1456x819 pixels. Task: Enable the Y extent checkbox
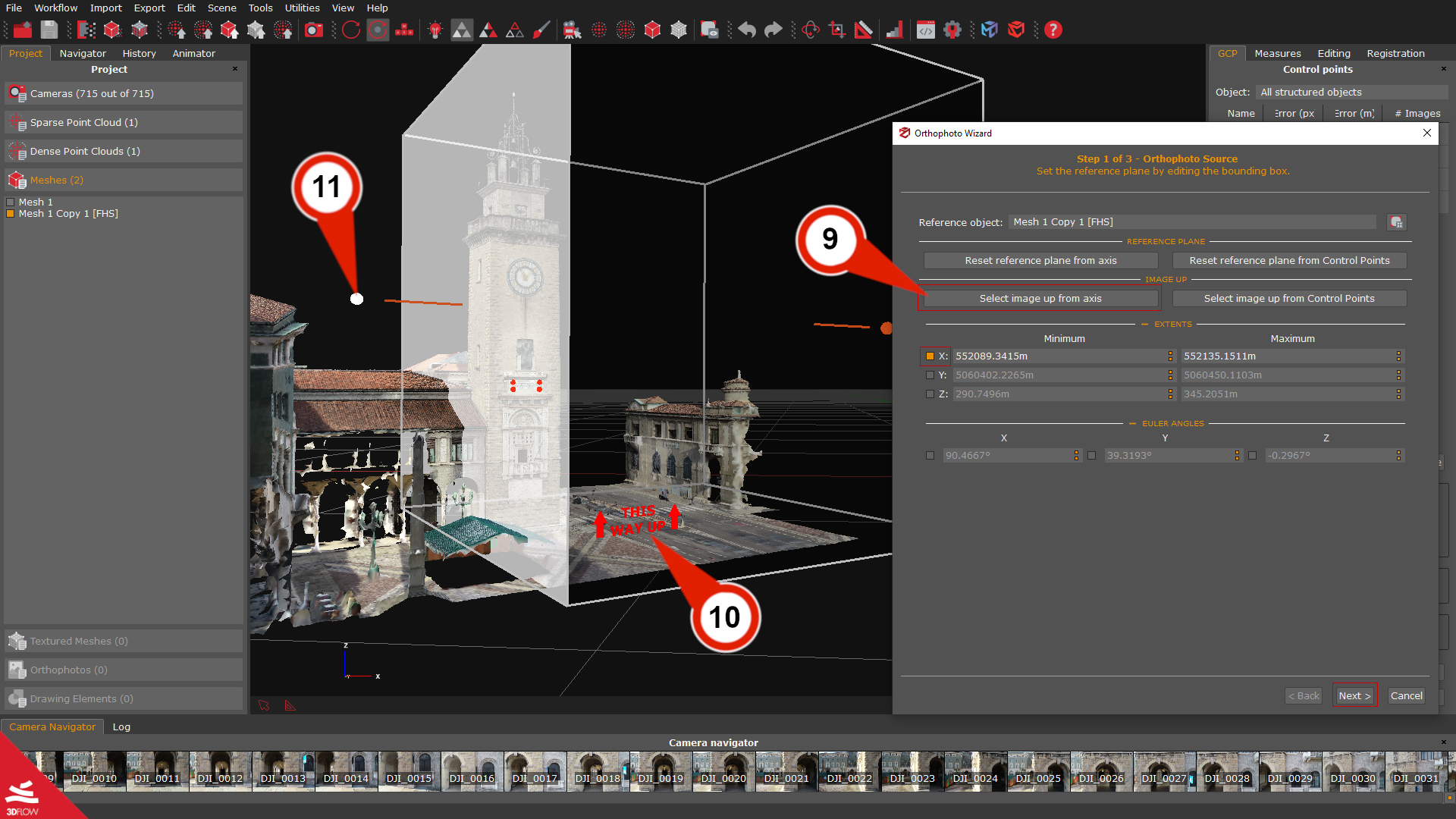[930, 375]
